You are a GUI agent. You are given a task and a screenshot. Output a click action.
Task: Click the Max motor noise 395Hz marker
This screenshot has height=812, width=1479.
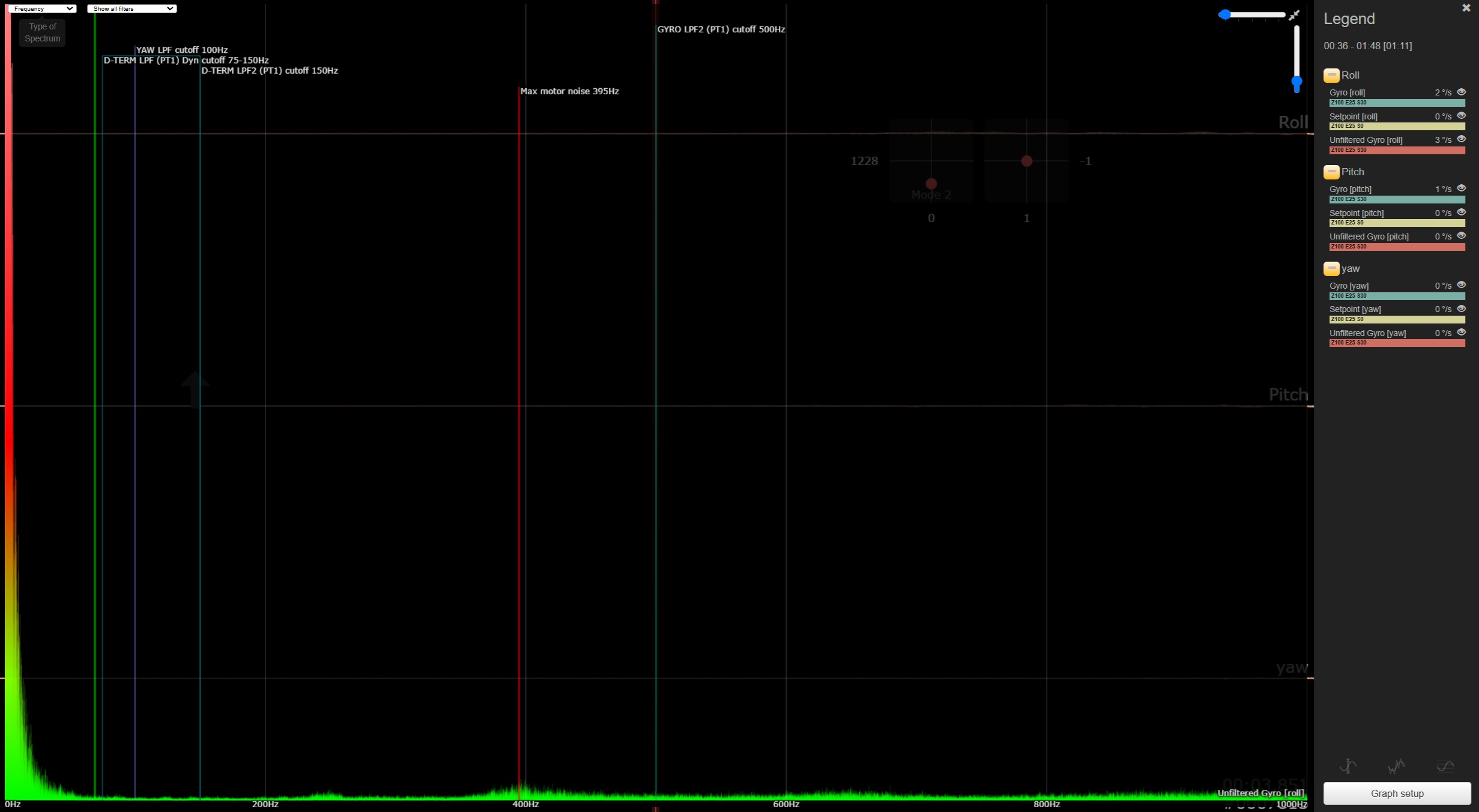click(x=569, y=91)
